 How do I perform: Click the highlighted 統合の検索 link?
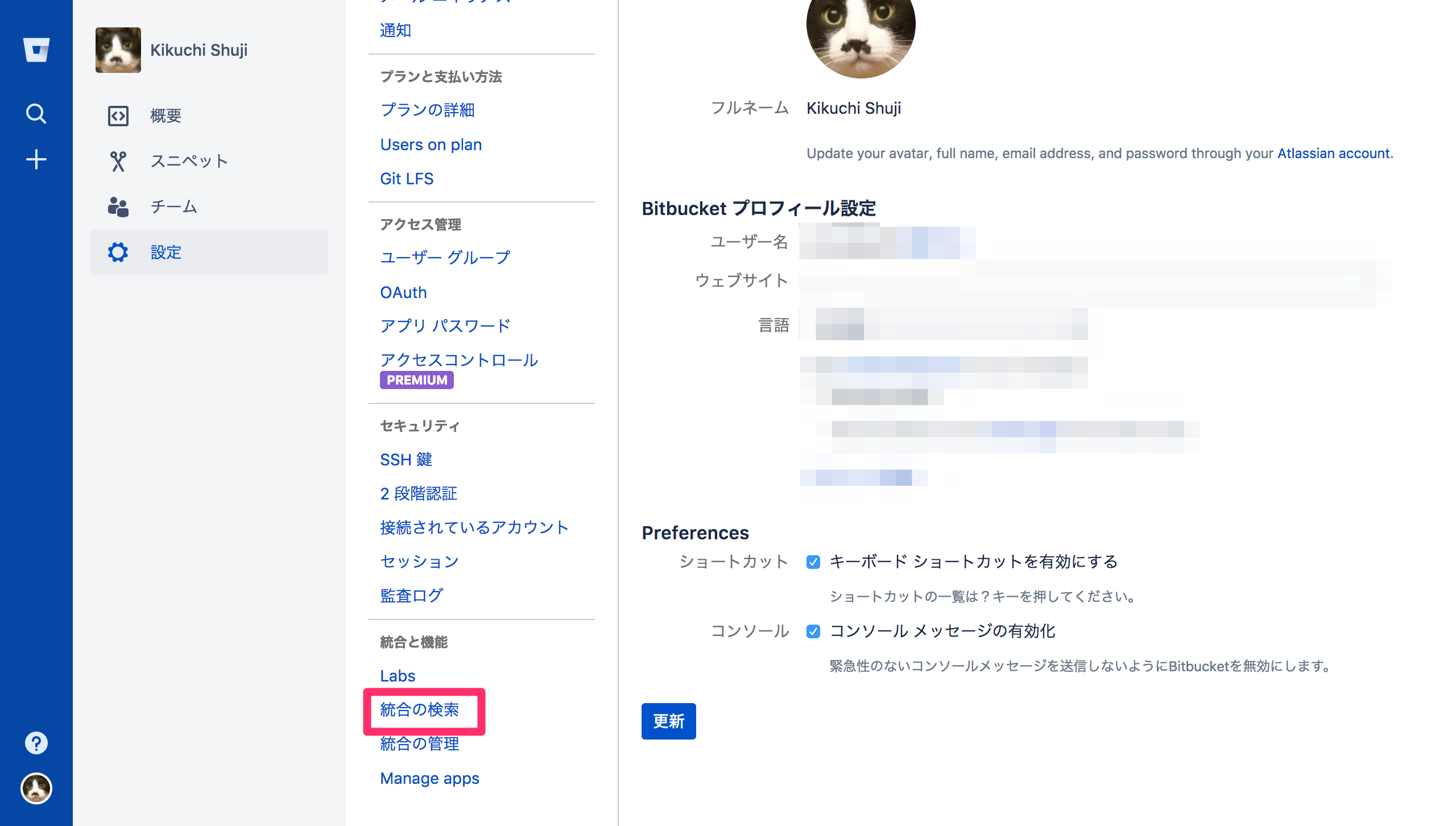[x=421, y=711]
